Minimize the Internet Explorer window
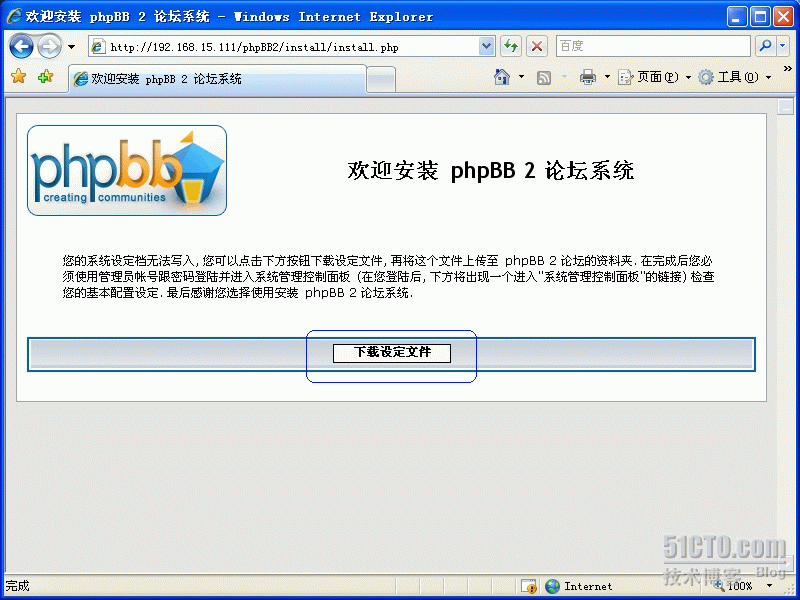The width and height of the screenshot is (800, 600). [x=736, y=17]
